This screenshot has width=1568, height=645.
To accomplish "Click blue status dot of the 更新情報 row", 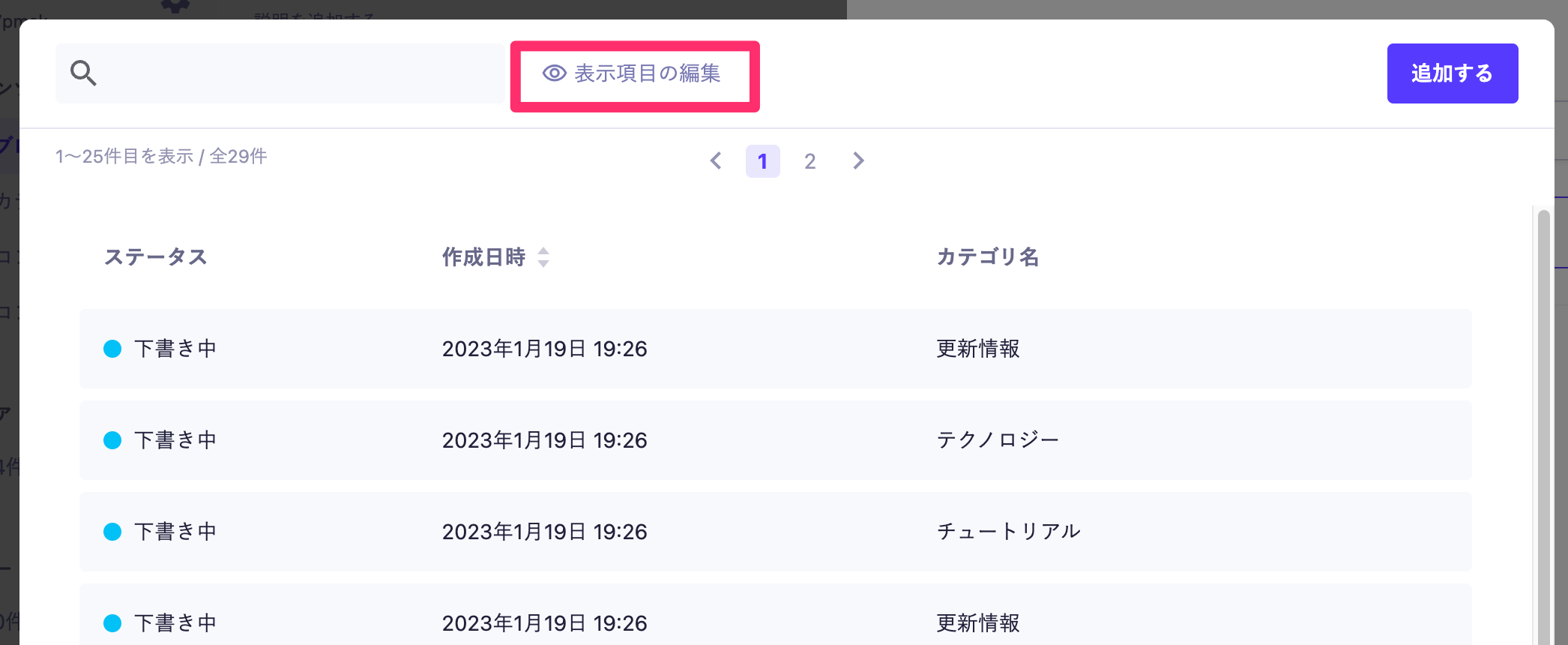I will click(x=112, y=349).
